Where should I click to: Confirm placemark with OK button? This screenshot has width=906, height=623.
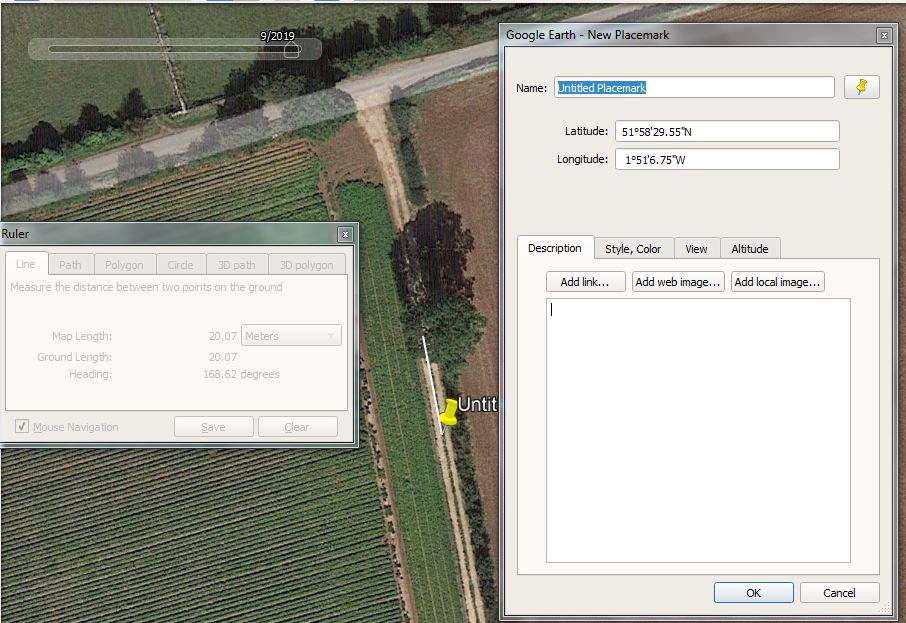753,593
